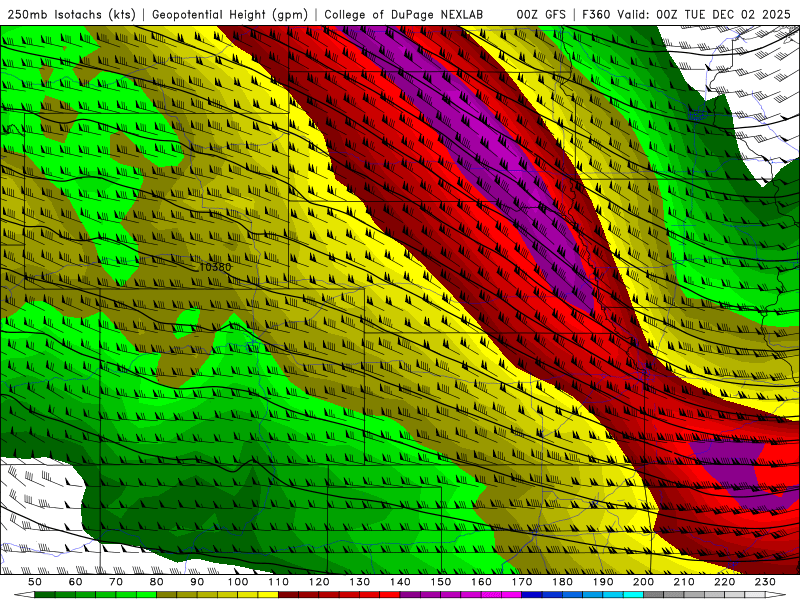Viewport: 800px width, 600px height.
Task: Click the legend value '100'
Action: coord(238,582)
